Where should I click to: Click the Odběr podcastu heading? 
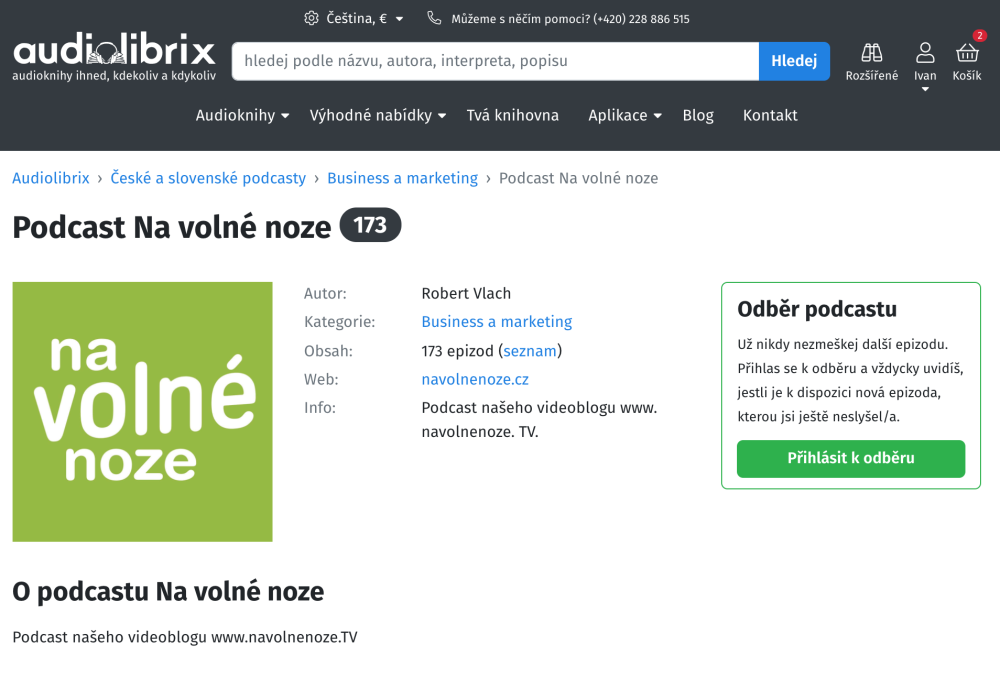click(x=817, y=309)
